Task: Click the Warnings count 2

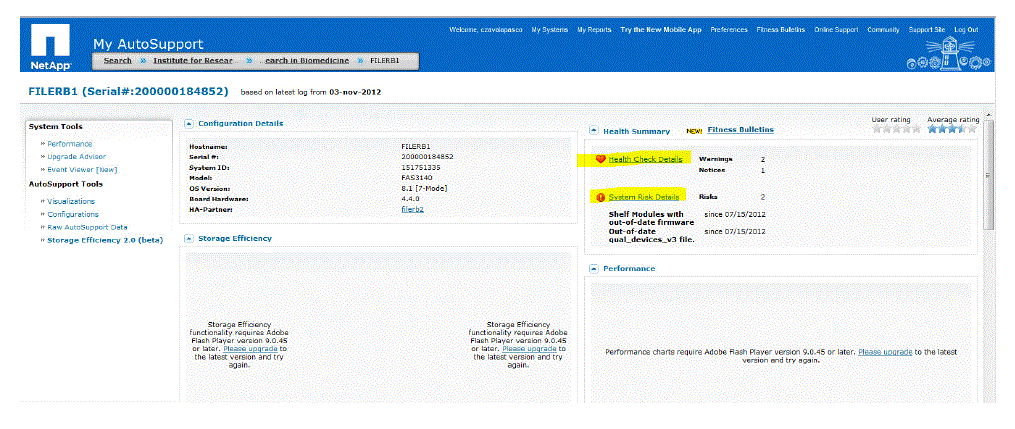Action: [x=763, y=159]
